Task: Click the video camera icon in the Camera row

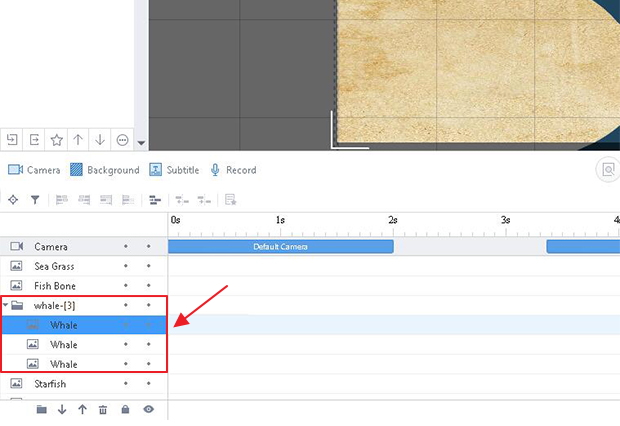Action: pyautogui.click(x=17, y=246)
